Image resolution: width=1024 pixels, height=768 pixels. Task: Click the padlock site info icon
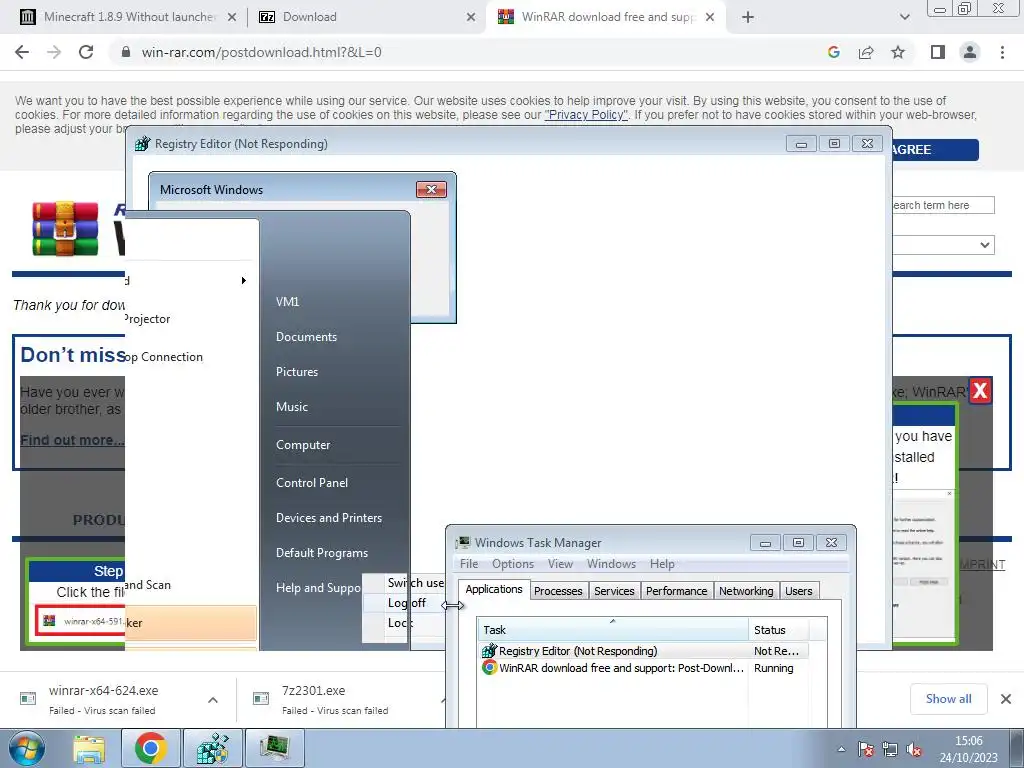[126, 52]
